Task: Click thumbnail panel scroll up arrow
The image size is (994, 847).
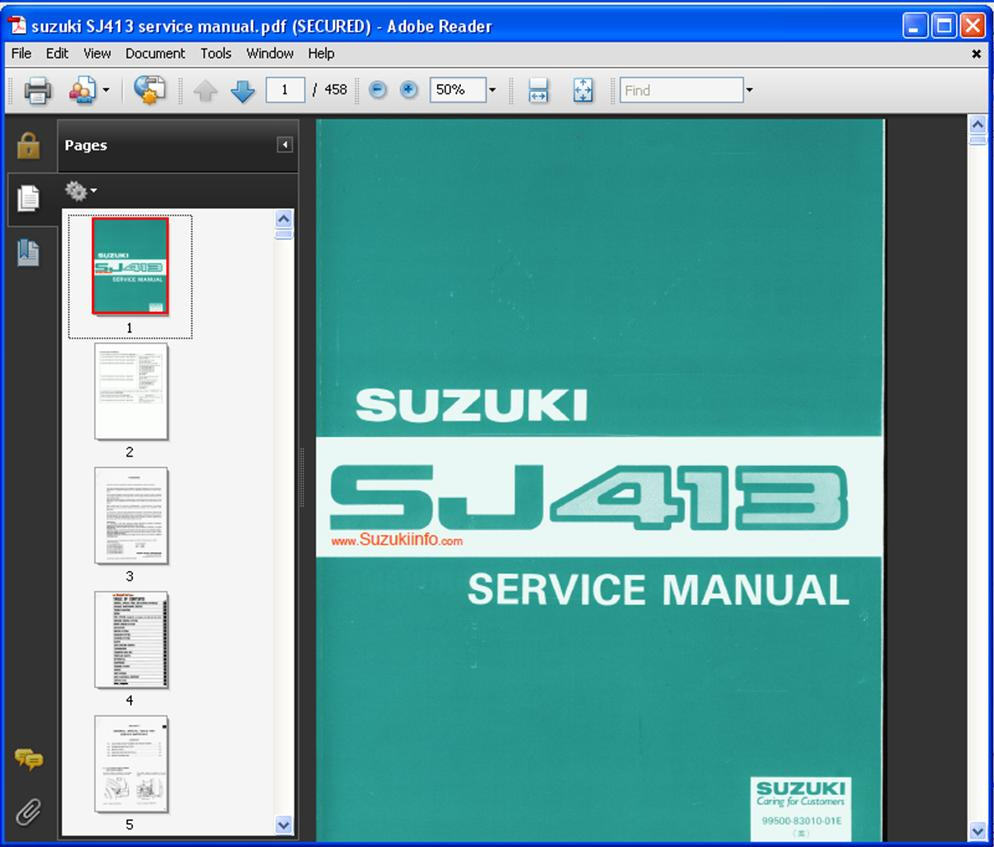Action: (x=283, y=219)
